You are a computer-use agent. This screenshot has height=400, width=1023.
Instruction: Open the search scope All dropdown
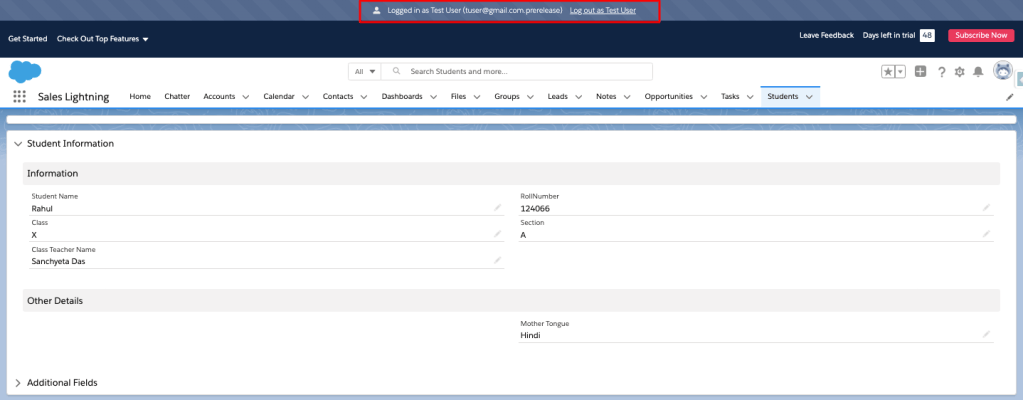tap(364, 72)
